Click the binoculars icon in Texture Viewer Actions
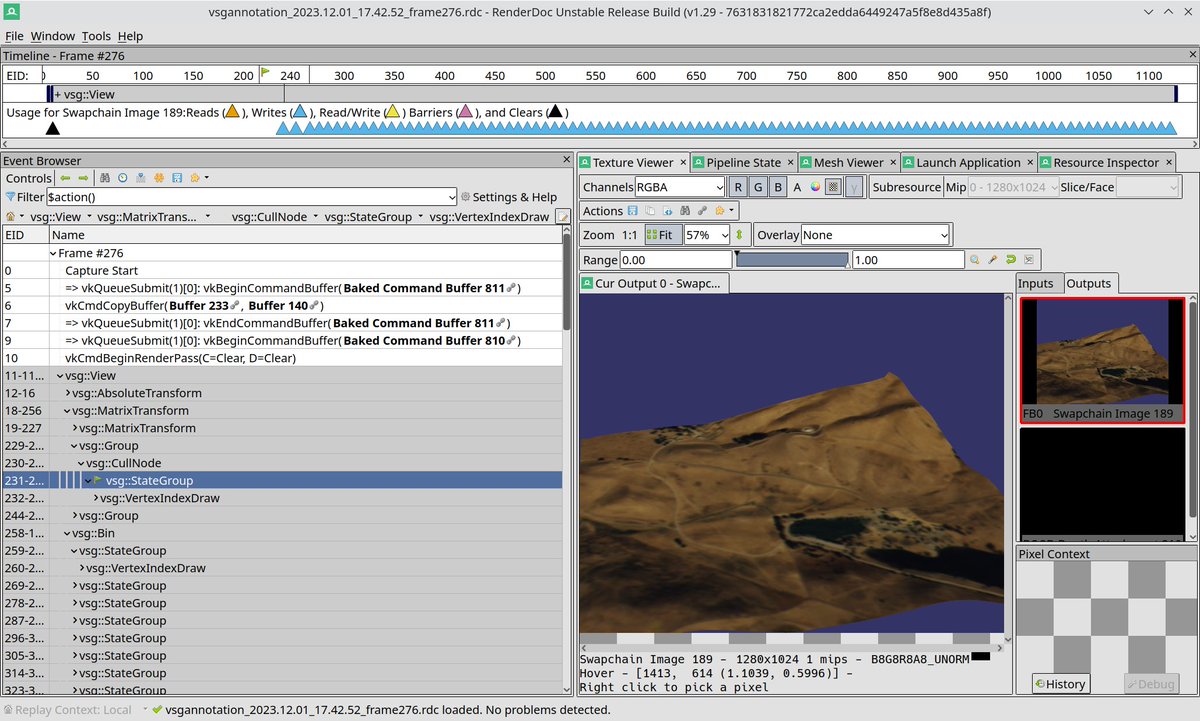This screenshot has height=721, width=1200. [x=685, y=211]
